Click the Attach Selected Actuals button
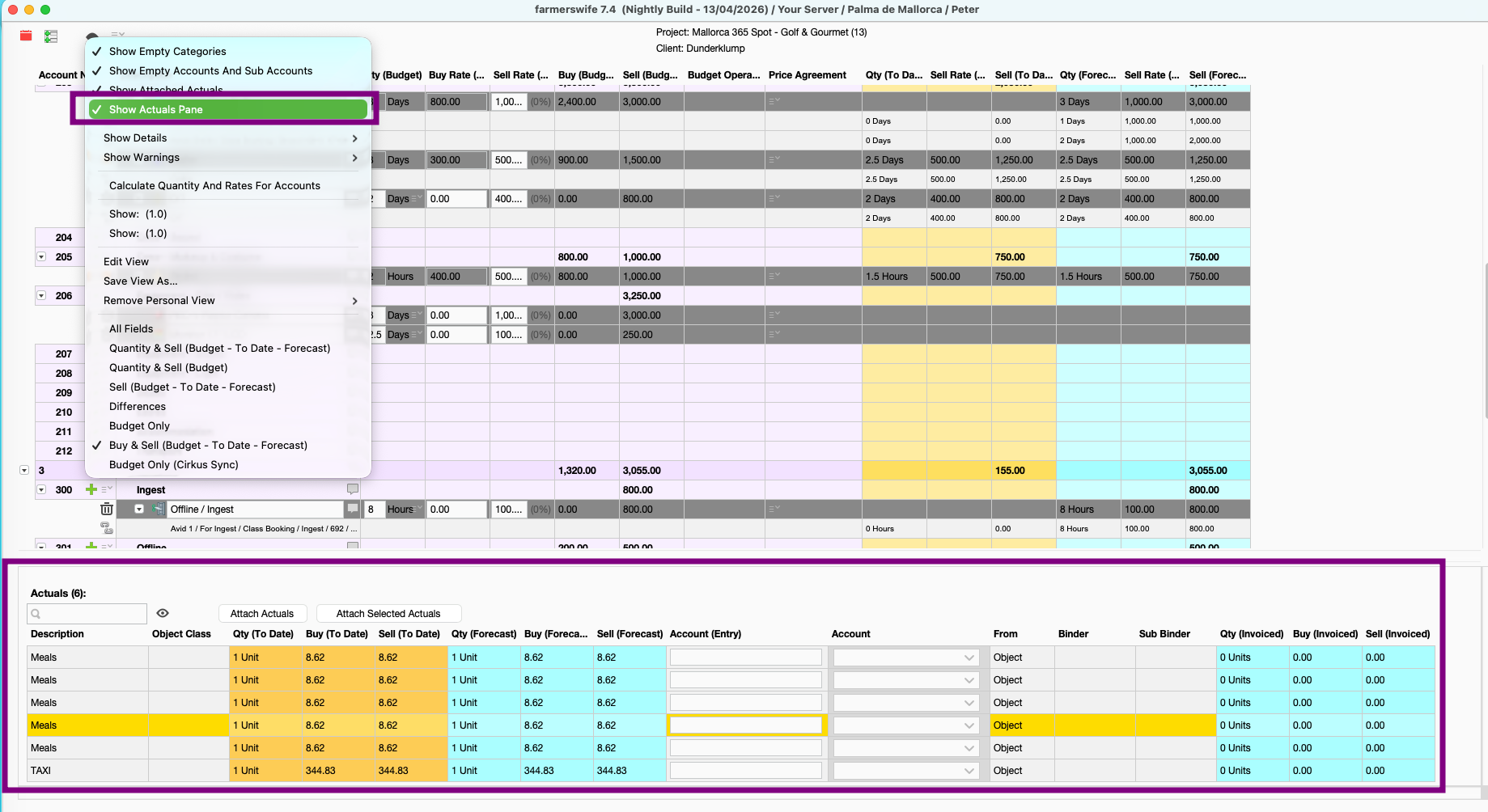This screenshot has width=1488, height=812. tap(388, 614)
